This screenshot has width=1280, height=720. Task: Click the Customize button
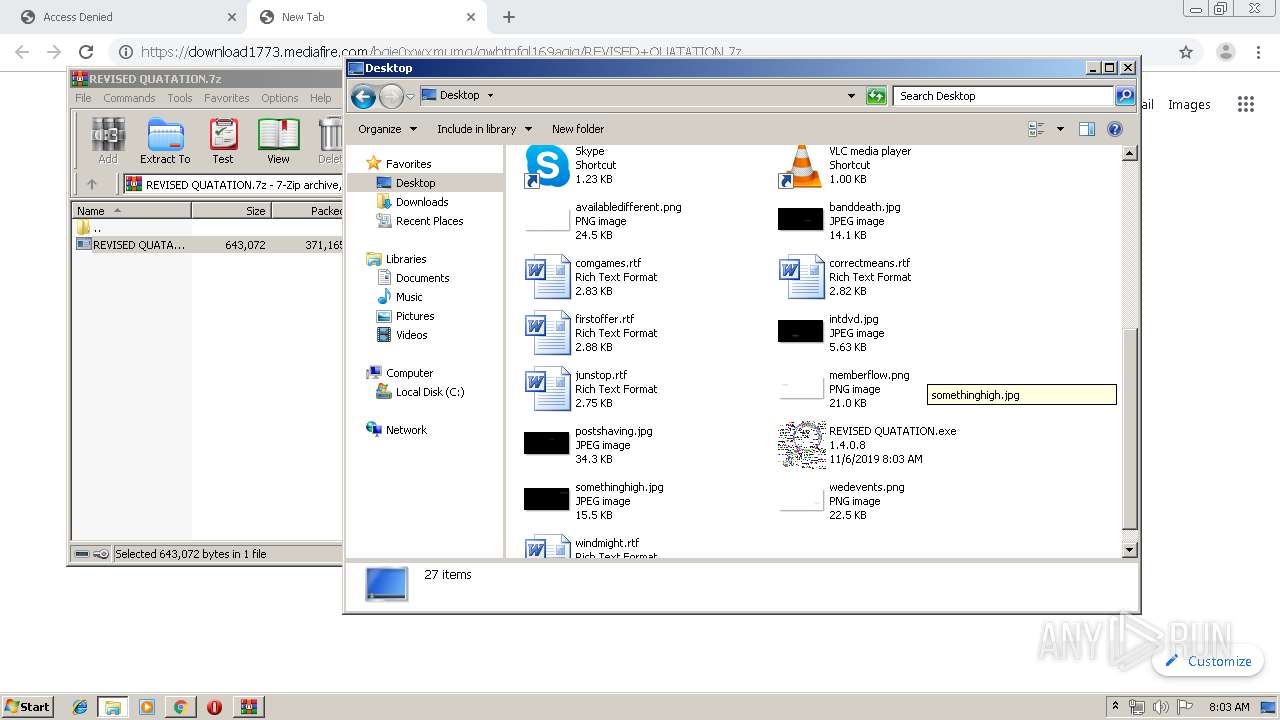[1208, 661]
